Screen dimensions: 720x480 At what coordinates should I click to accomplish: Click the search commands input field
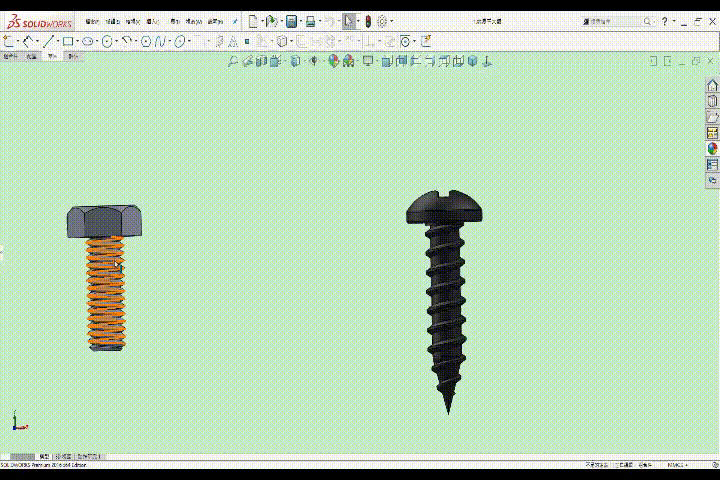612,21
